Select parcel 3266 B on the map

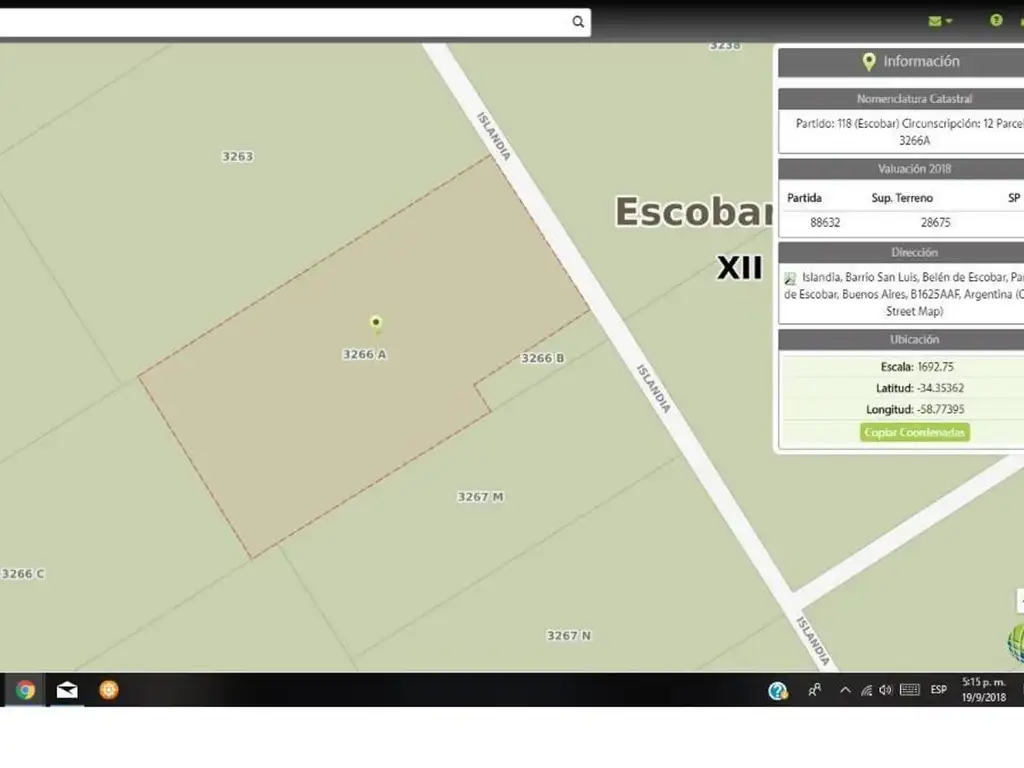[543, 358]
